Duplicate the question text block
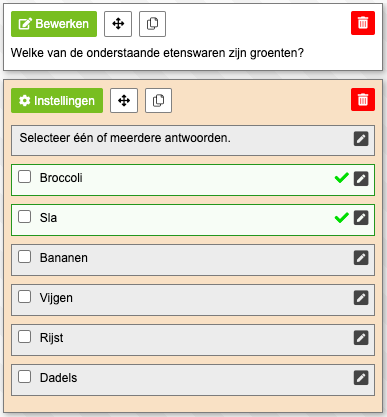387x417 pixels. 152,24
